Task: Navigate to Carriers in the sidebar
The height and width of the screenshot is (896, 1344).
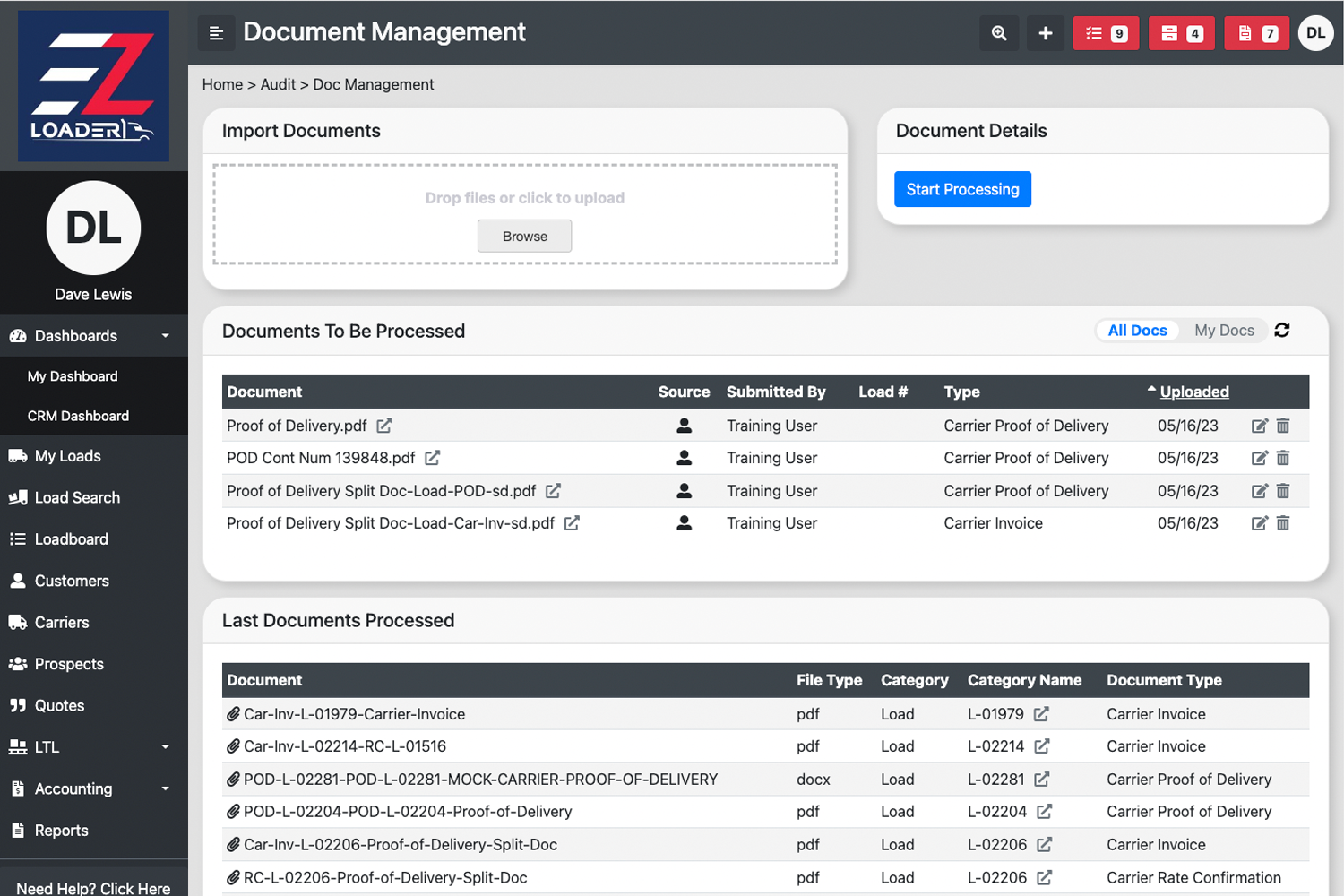Action: click(61, 622)
